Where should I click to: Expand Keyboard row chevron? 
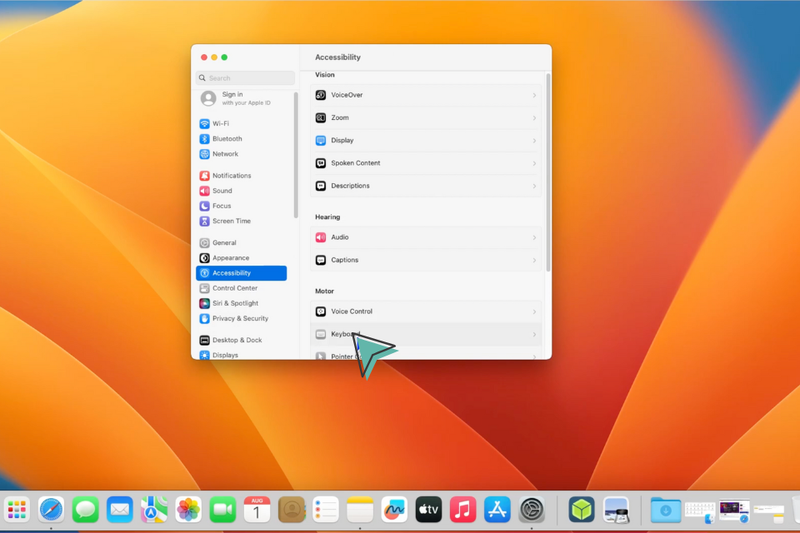[534, 335]
